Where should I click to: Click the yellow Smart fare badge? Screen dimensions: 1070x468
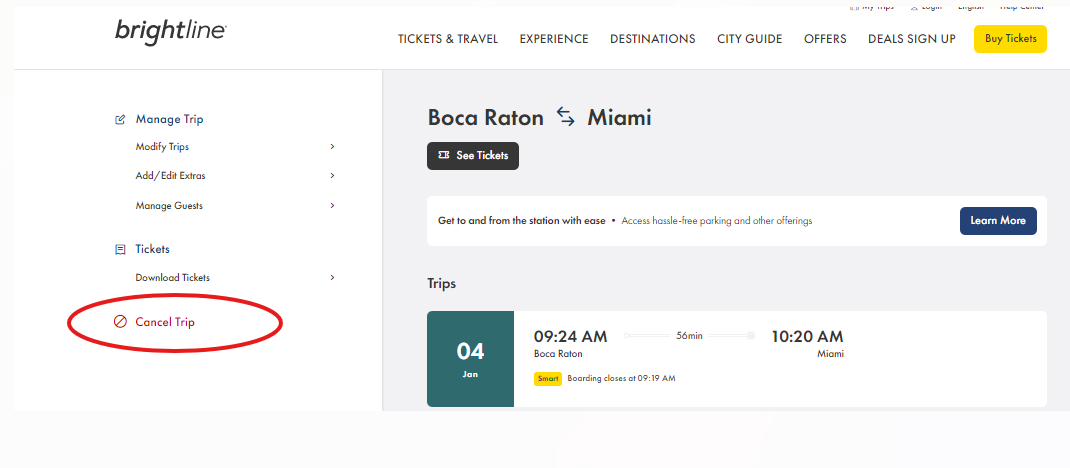pyautogui.click(x=548, y=379)
